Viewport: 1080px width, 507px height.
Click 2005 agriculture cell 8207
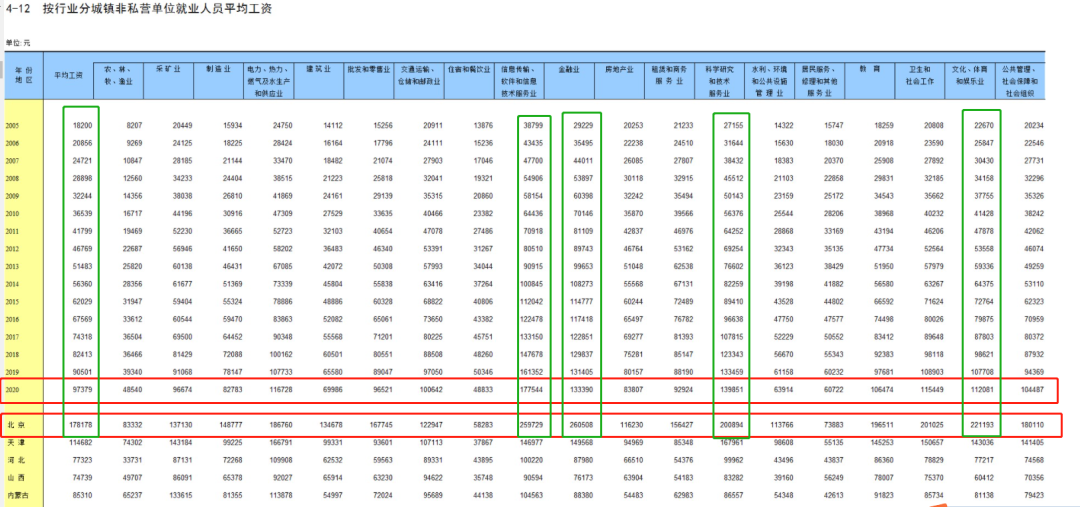134,125
